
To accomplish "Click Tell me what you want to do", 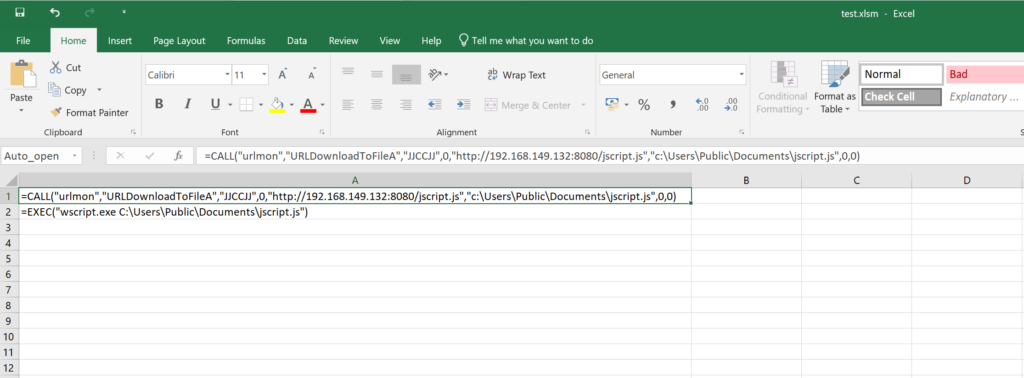I will click(526, 40).
